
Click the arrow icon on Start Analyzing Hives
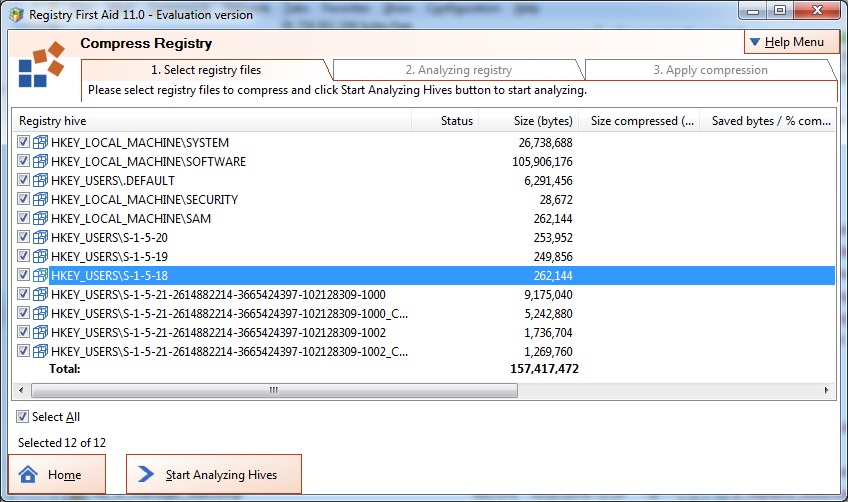tap(145, 474)
